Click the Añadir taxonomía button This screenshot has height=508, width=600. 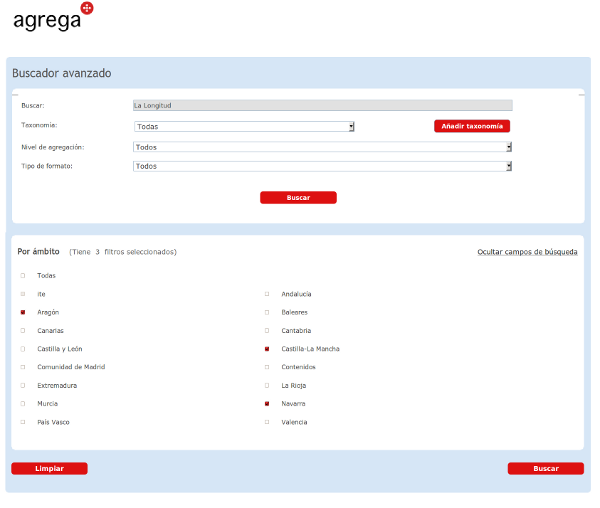[472, 126]
